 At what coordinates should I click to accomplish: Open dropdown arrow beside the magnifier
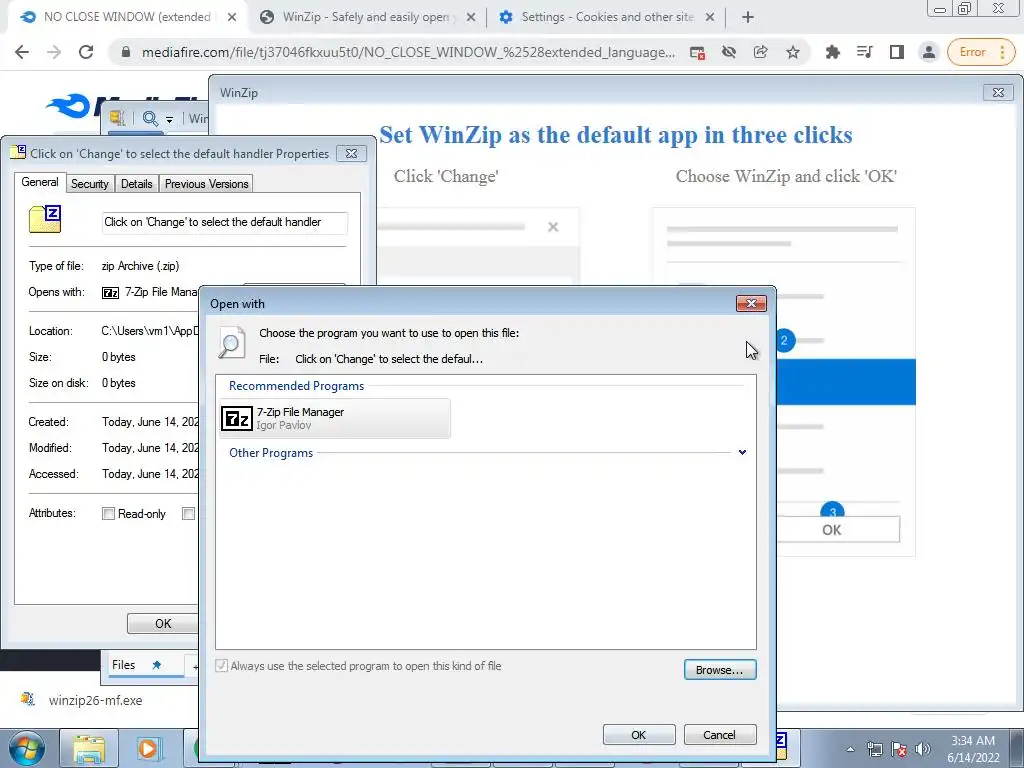[x=169, y=120]
